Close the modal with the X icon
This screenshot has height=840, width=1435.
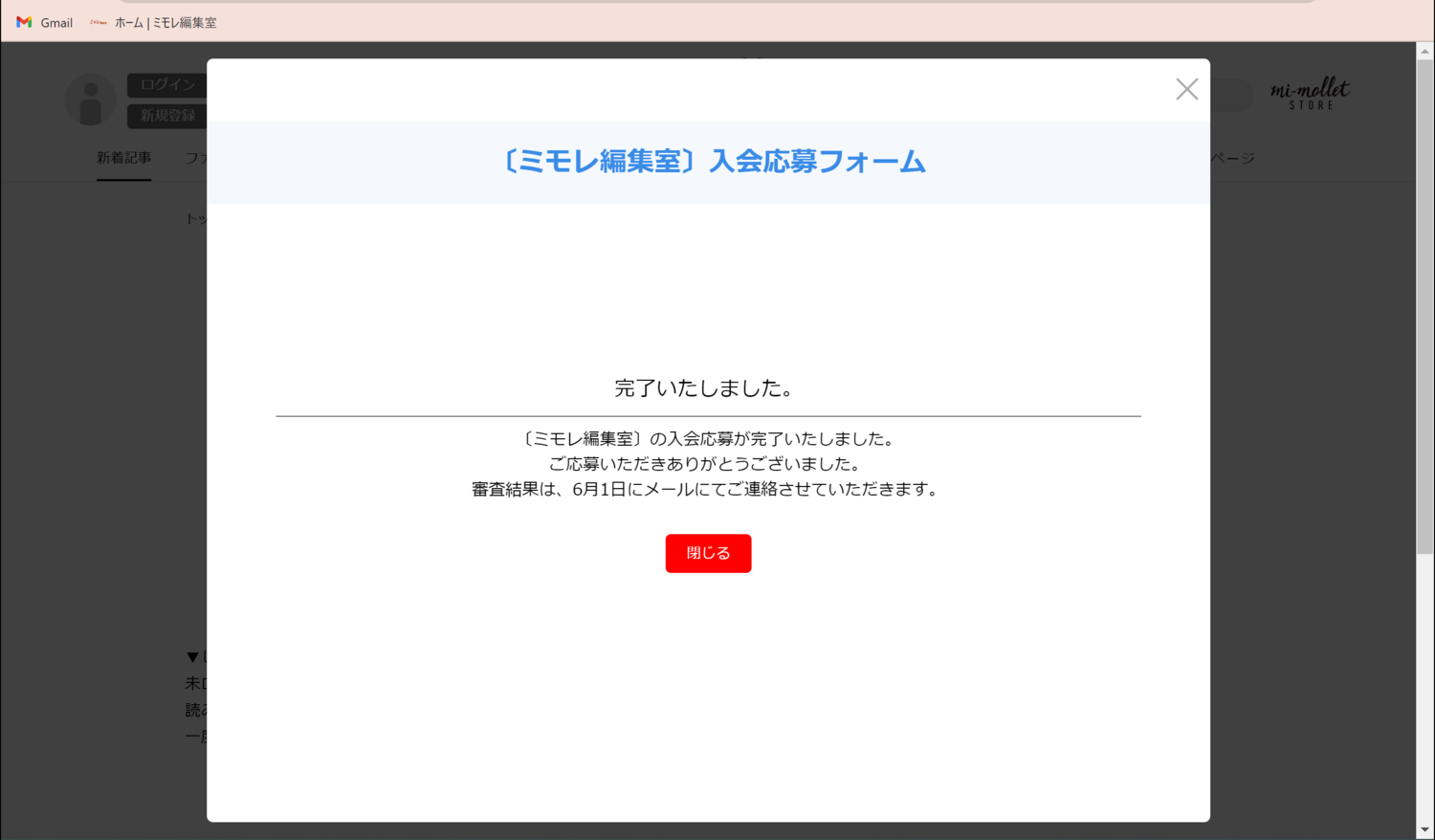[1187, 89]
